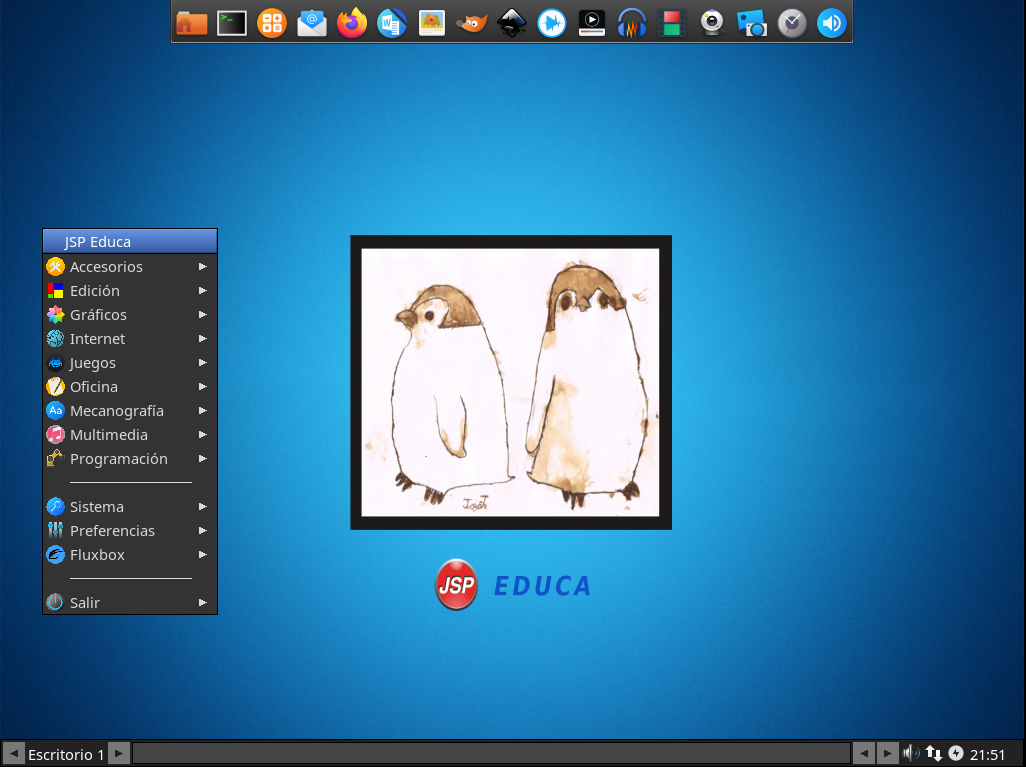Launch the terminal from the dock
Image resolution: width=1026 pixels, height=767 pixels.
click(232, 24)
